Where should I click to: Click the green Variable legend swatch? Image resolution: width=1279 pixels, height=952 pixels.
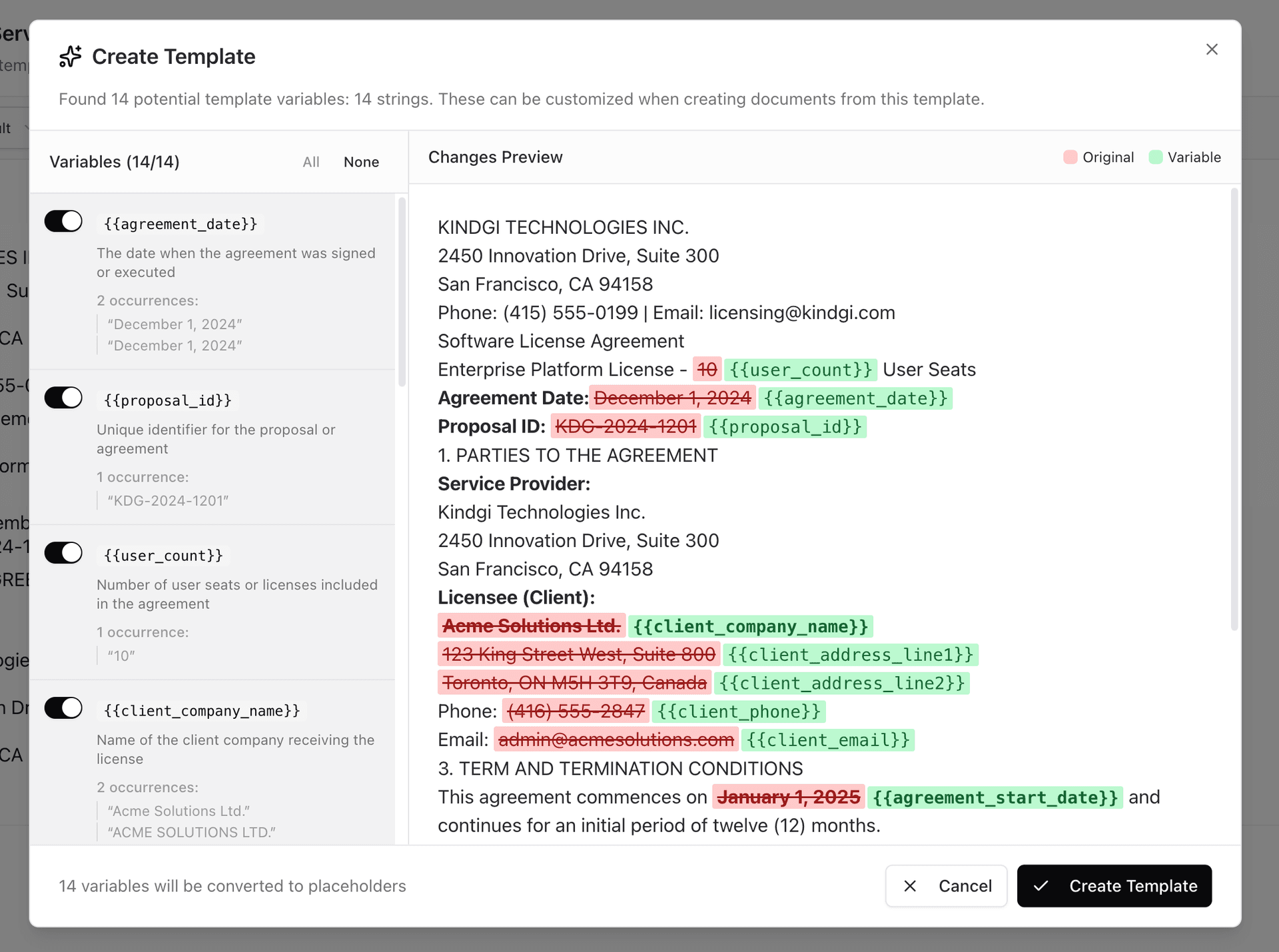click(x=1156, y=157)
